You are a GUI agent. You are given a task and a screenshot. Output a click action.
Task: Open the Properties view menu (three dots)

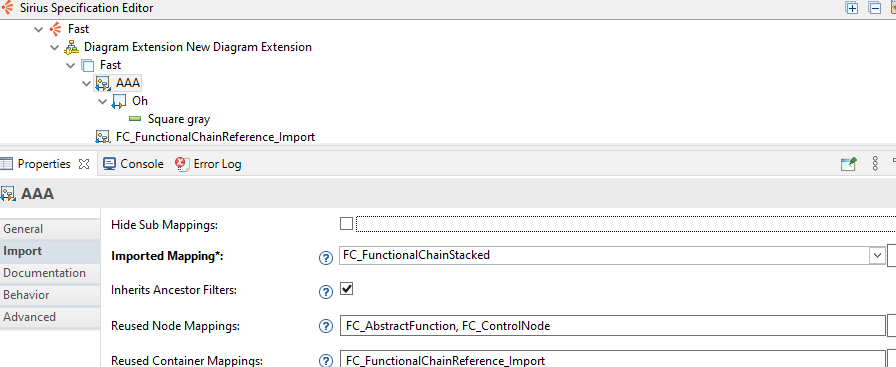(875, 164)
